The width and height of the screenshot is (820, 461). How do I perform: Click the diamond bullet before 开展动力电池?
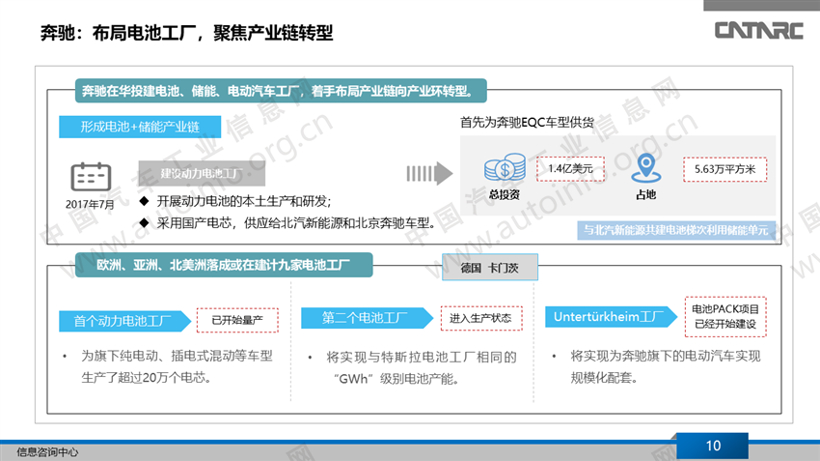144,201
